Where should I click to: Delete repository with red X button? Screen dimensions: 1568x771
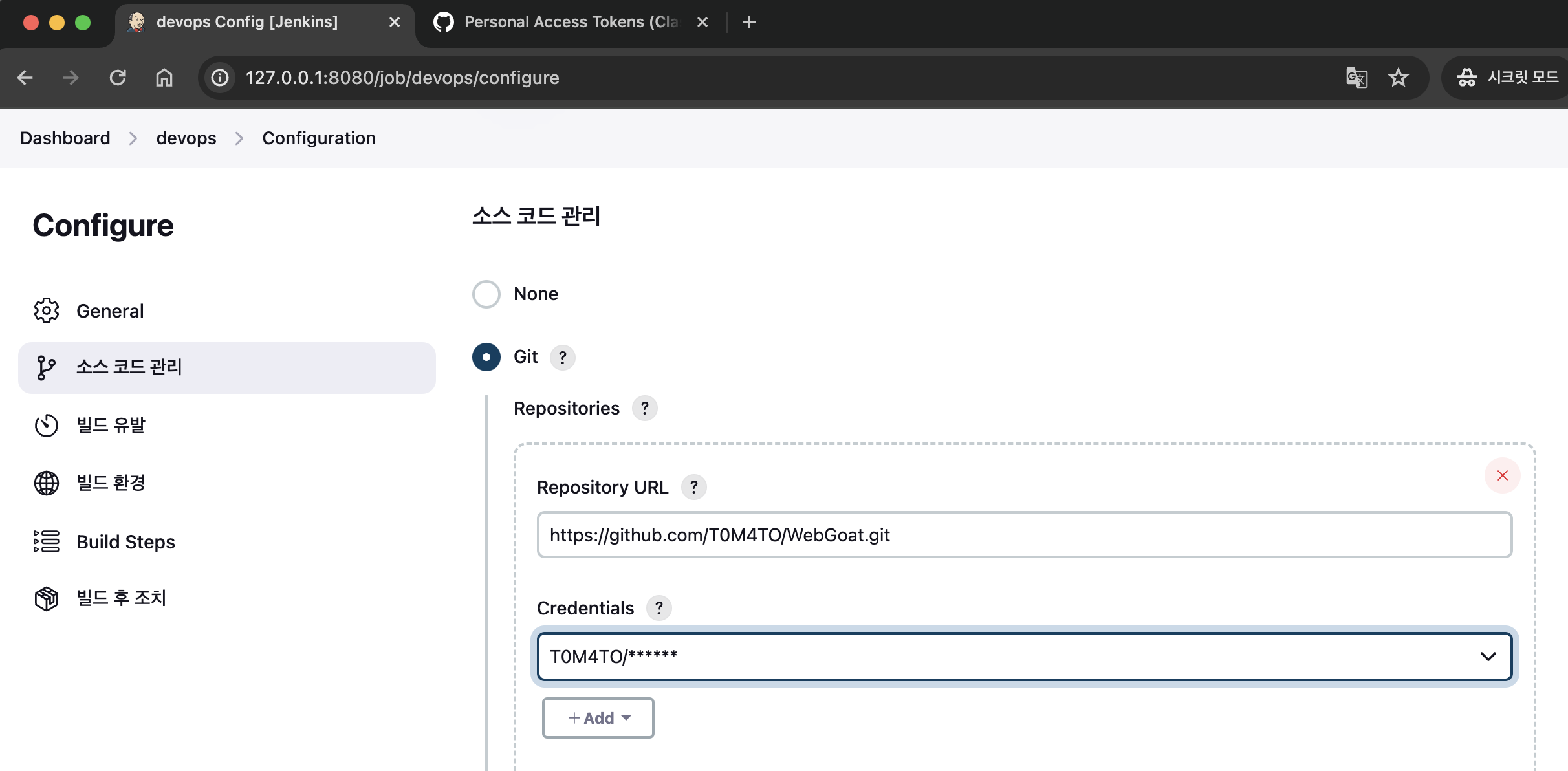pyautogui.click(x=1502, y=475)
